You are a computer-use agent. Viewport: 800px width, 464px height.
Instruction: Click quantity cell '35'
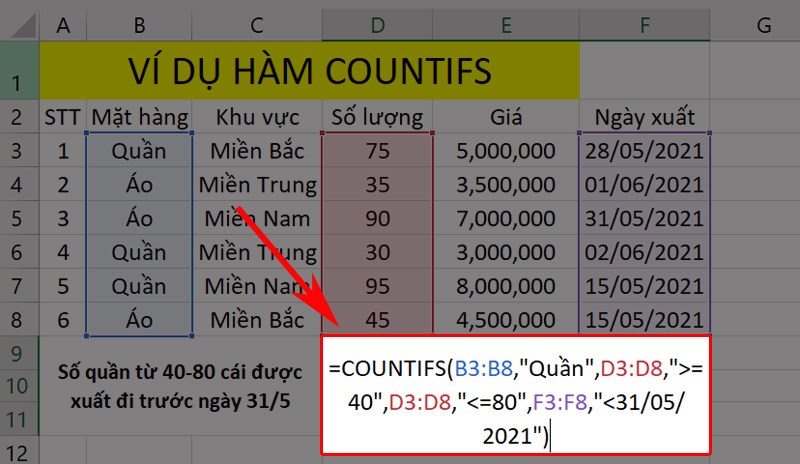pos(378,184)
